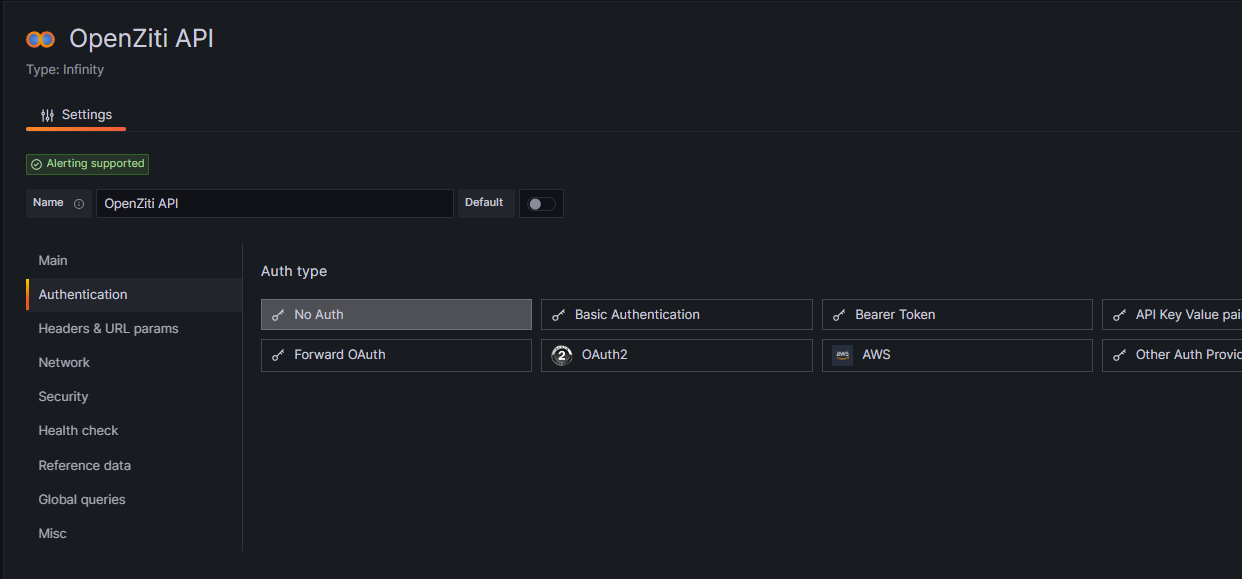Click the key icon on Other Auth Provider option
This screenshot has width=1242, height=579.
click(1119, 354)
